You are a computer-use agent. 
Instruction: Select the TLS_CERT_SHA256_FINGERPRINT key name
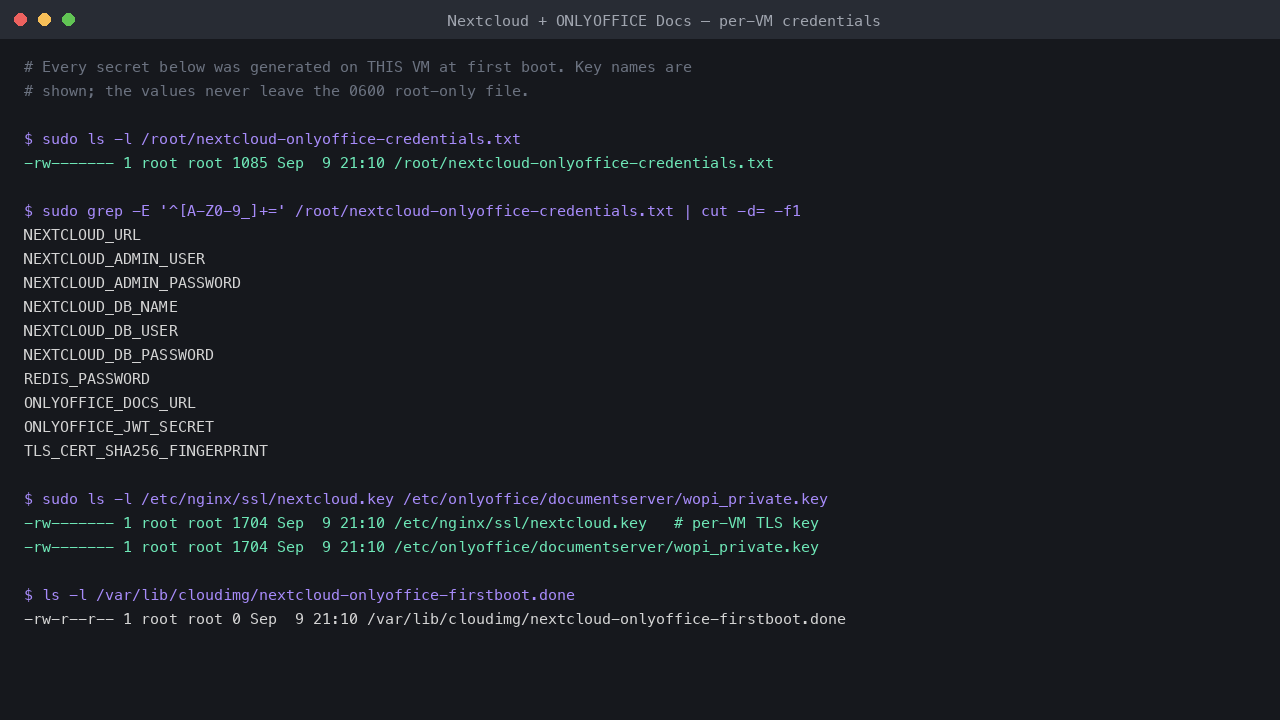click(x=146, y=451)
